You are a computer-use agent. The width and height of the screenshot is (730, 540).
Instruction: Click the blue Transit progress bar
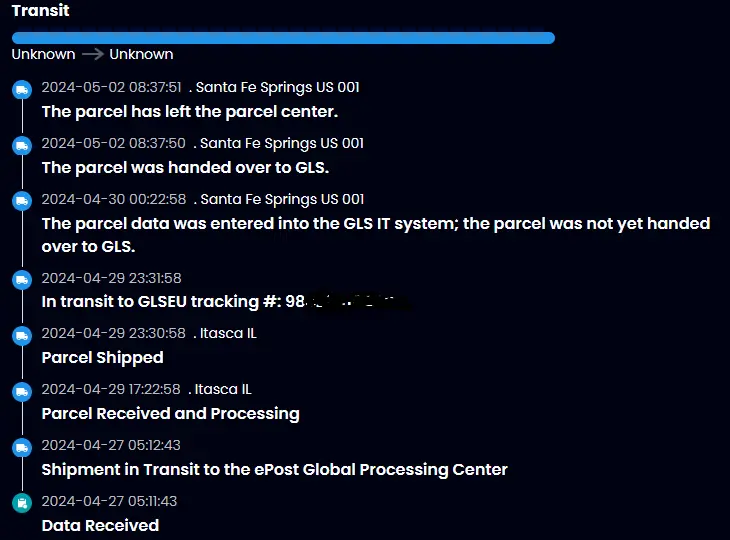pos(283,38)
